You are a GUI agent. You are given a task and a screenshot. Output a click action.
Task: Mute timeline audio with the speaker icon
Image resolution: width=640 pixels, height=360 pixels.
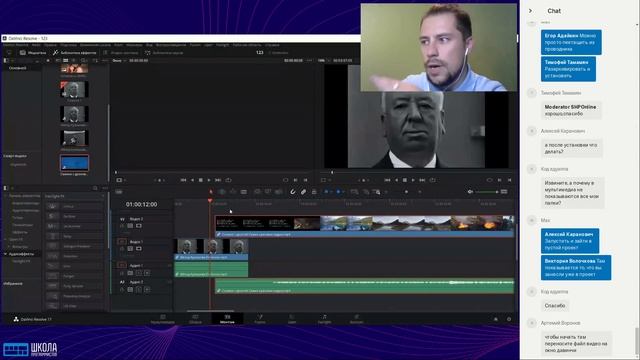(470, 192)
